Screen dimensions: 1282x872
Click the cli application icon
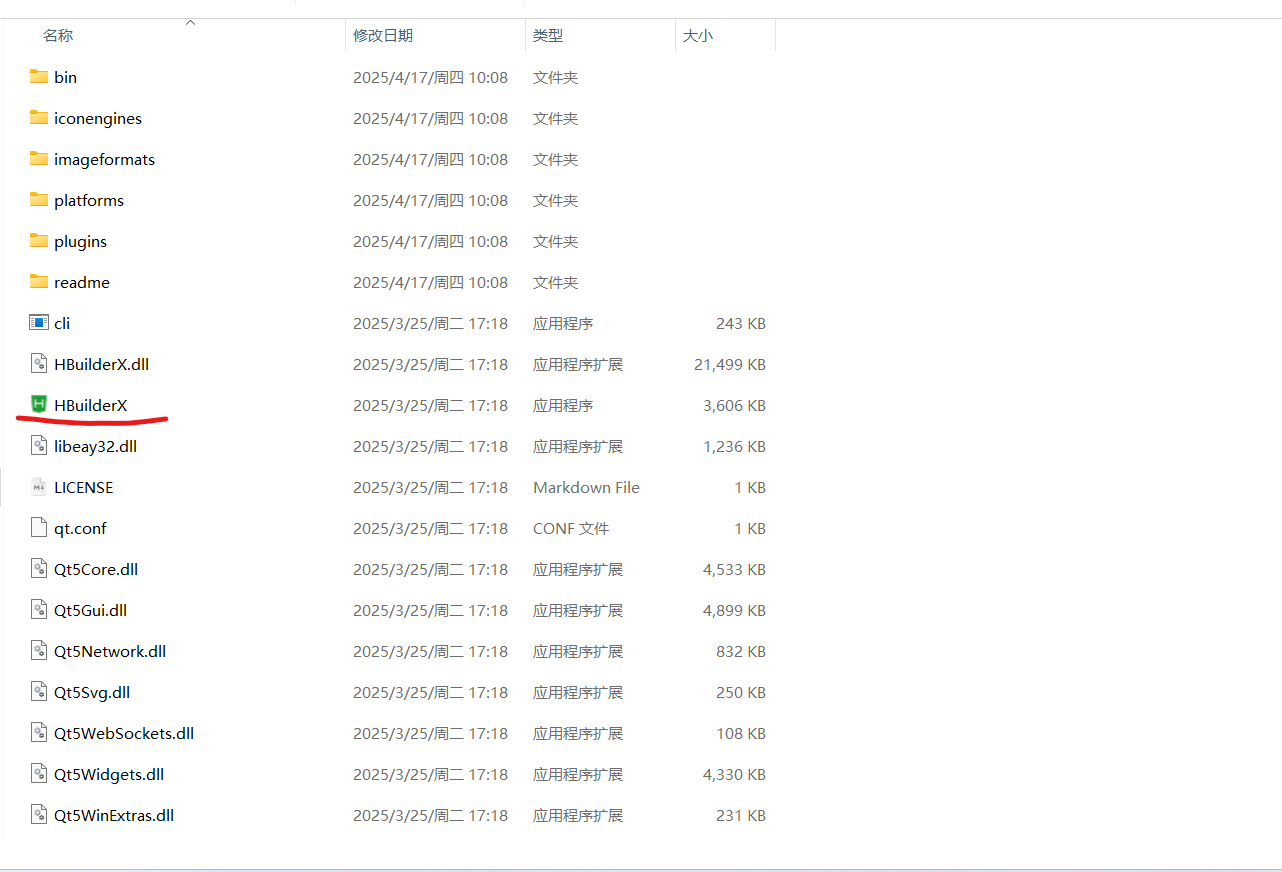click(39, 323)
